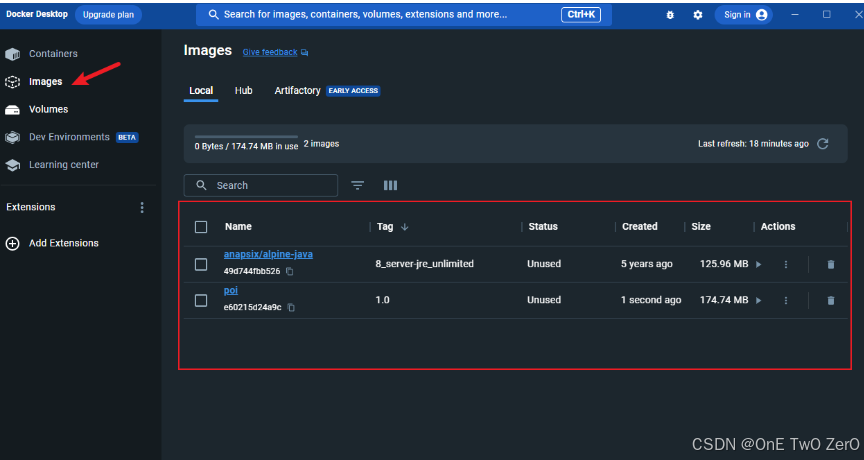Click the '2 images' count text
The image size is (864, 460).
pyautogui.click(x=321, y=144)
